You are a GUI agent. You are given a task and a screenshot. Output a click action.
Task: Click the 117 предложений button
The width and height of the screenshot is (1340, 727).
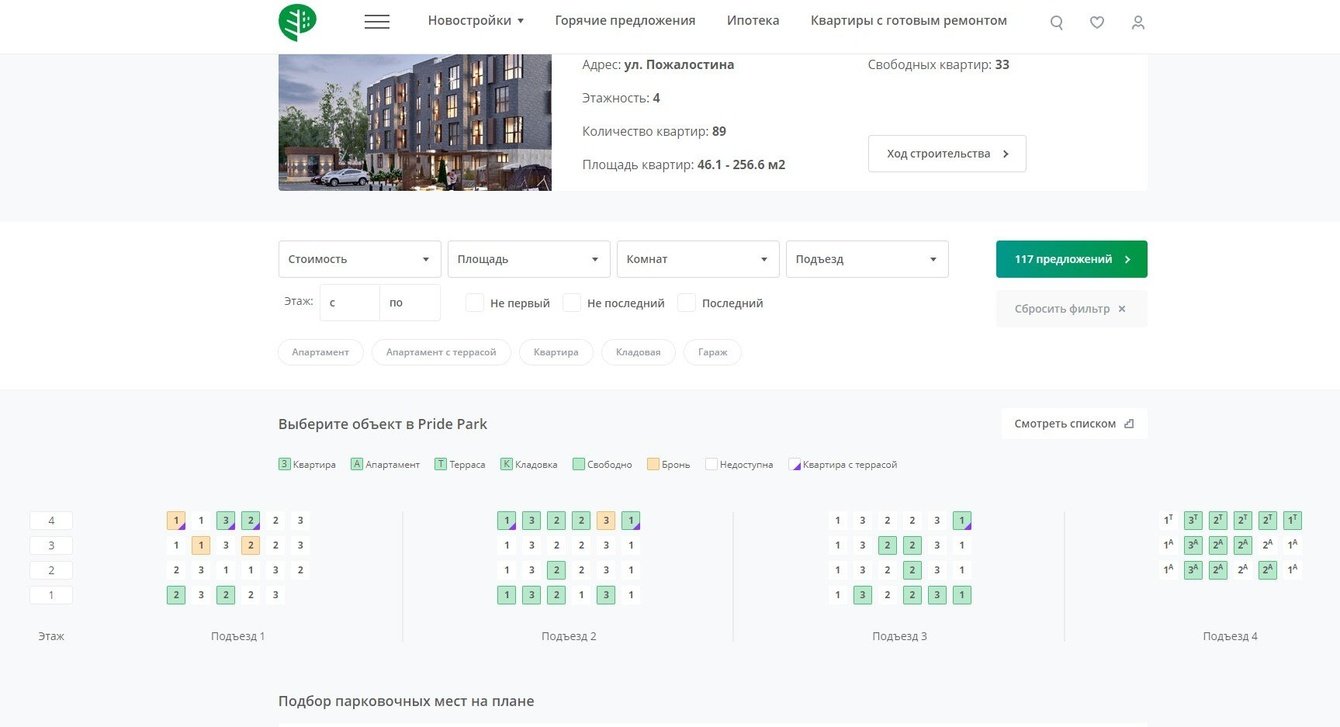pos(1071,259)
